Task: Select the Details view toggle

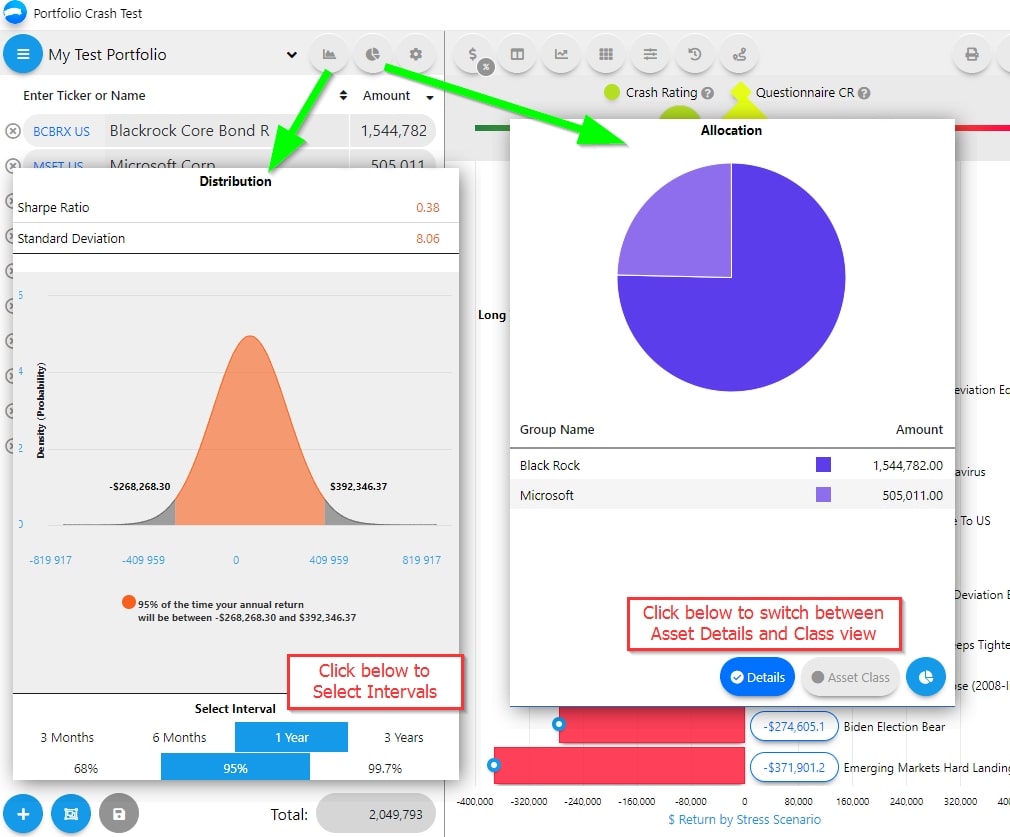Action: click(756, 677)
